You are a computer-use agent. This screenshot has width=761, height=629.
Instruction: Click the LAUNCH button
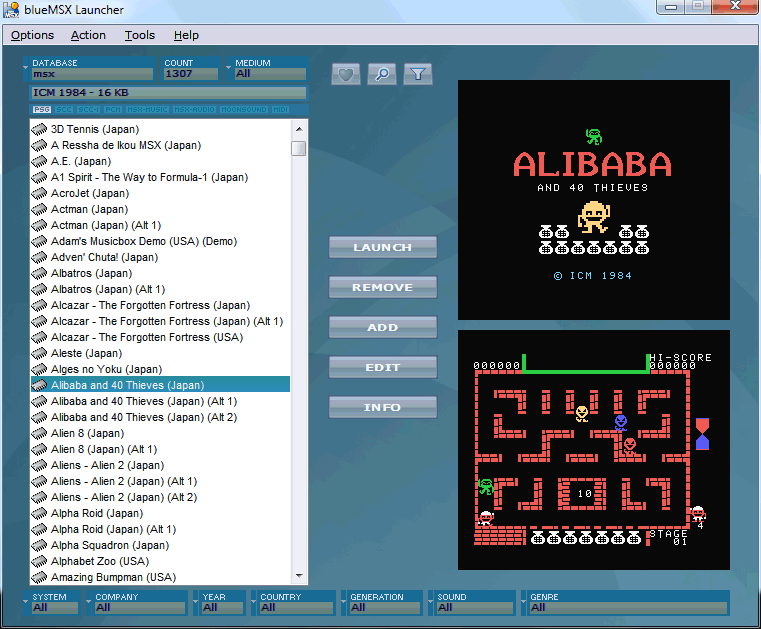382,248
